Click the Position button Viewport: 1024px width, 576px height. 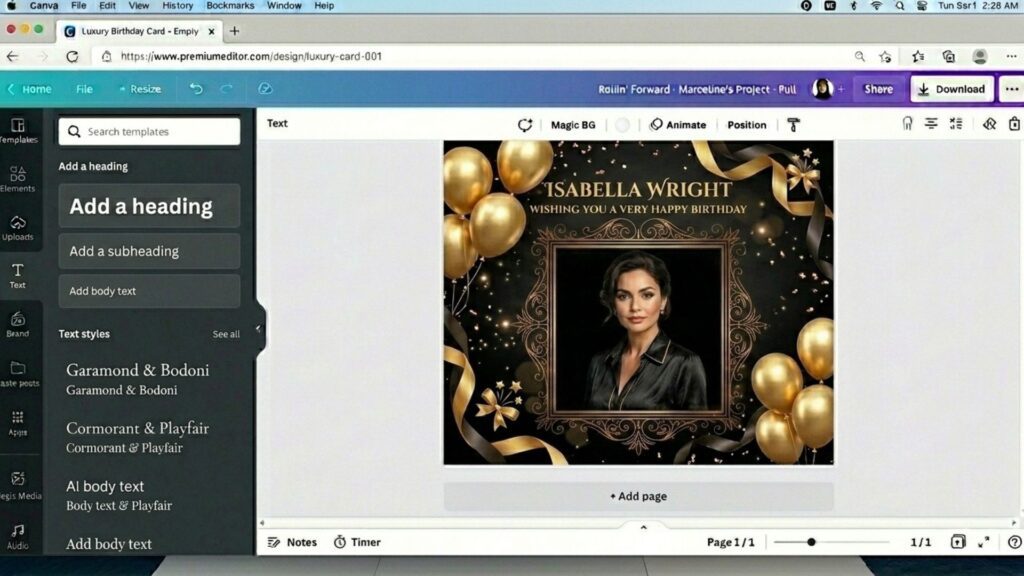(746, 125)
